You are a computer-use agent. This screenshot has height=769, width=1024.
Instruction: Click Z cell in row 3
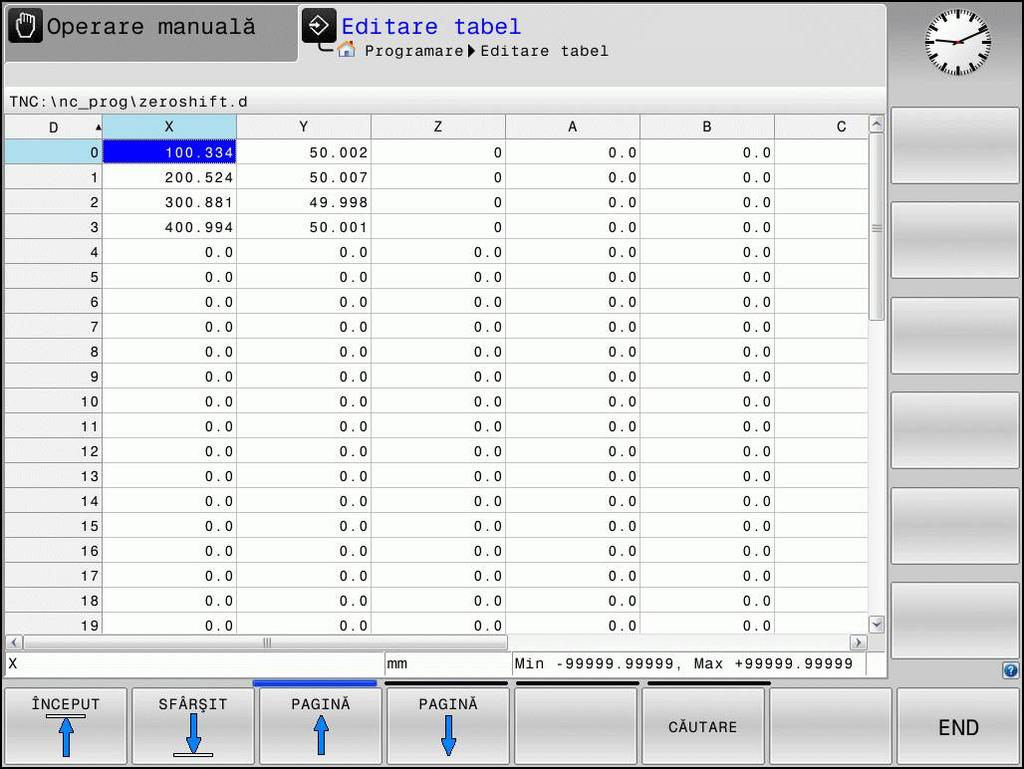(438, 227)
